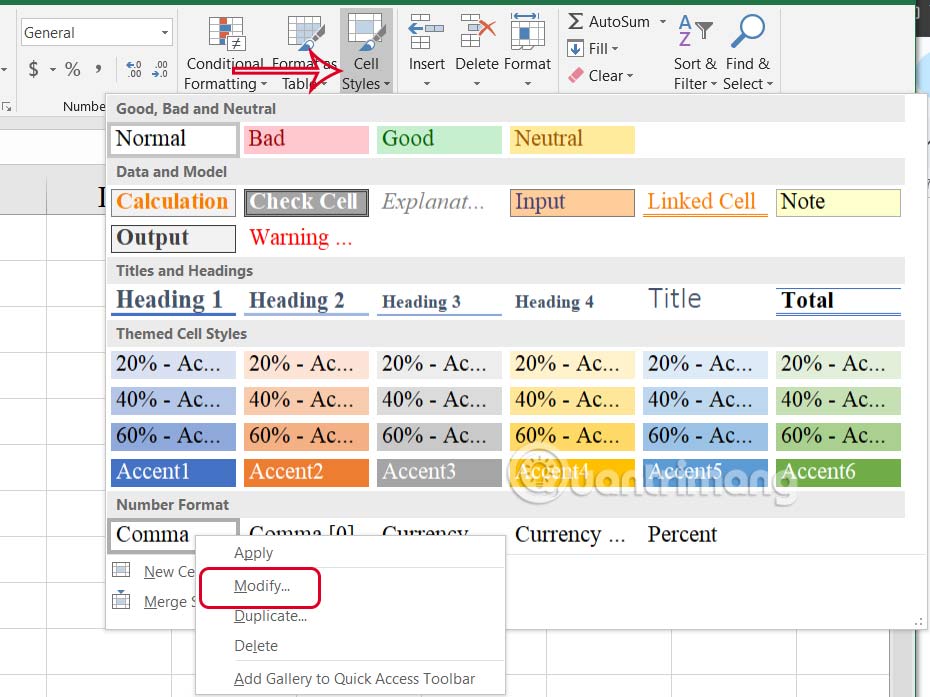Select Duplicate... in the context menu
Viewport: 930px width, 697px height.
(x=270, y=616)
